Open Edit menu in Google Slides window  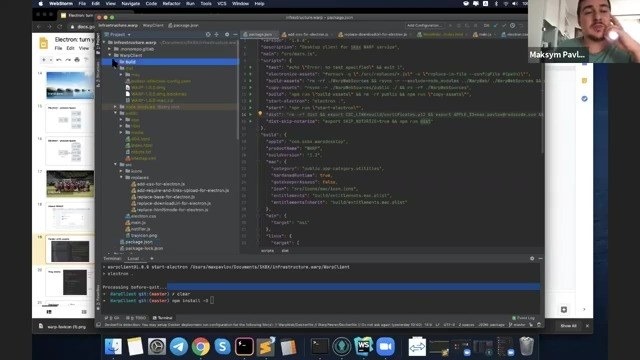click(70, 48)
